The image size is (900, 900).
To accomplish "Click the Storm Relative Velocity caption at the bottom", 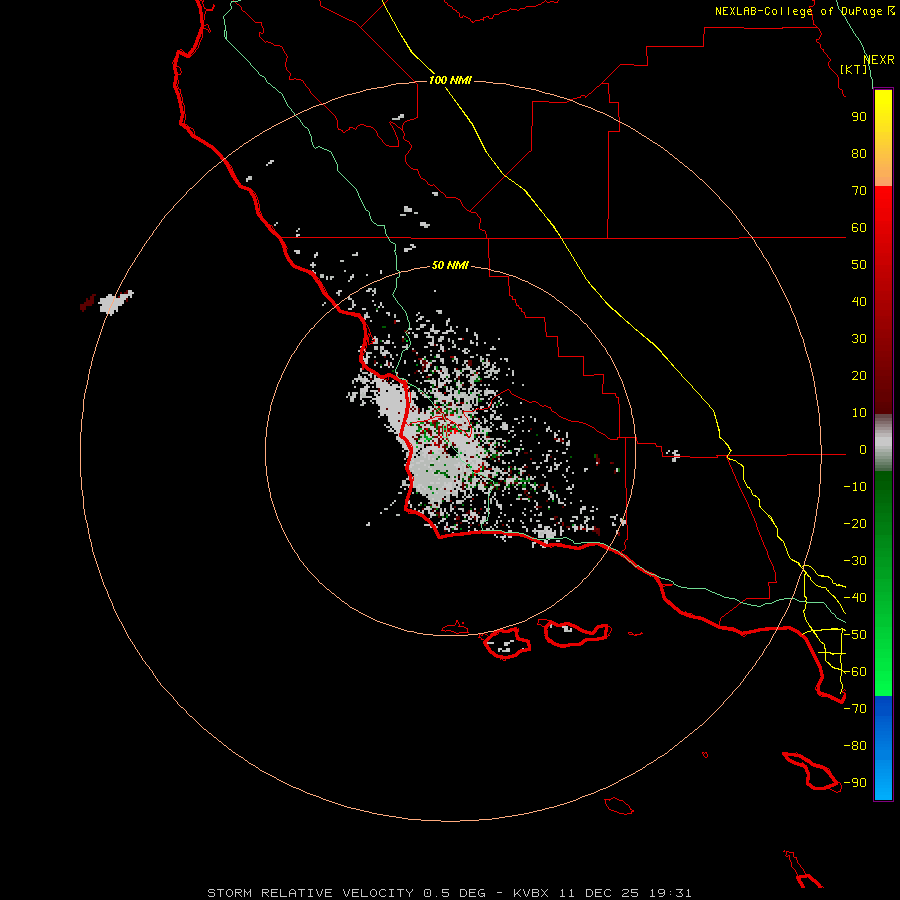I will click(x=449, y=893).
